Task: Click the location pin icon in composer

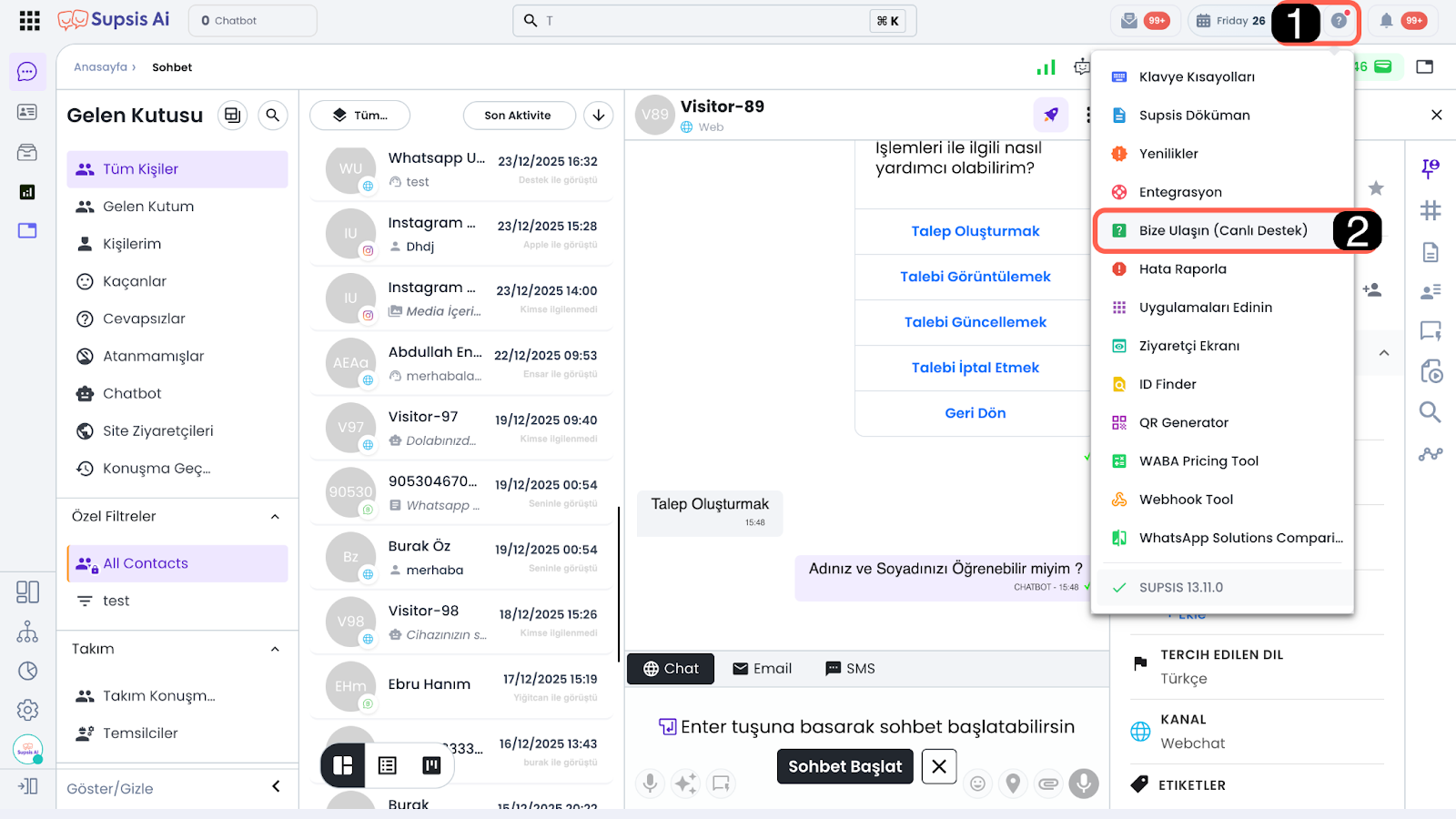Action: point(1013,784)
